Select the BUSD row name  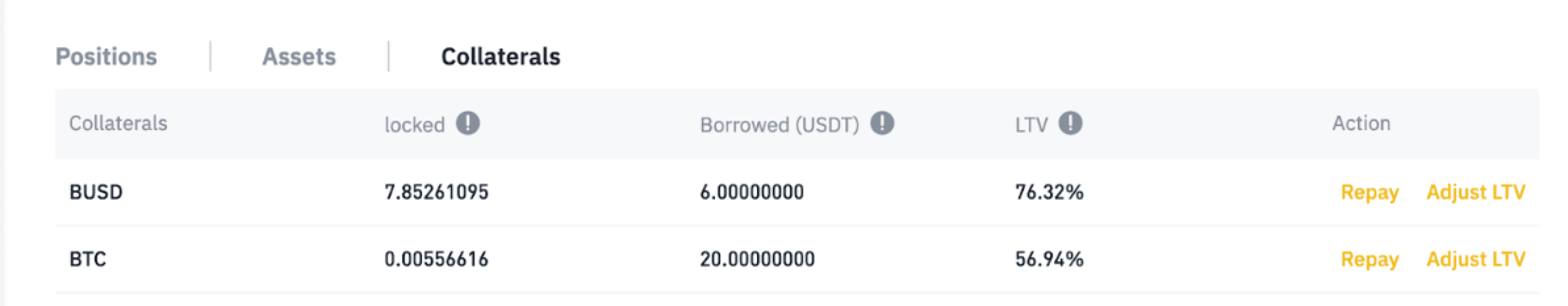pyautogui.click(x=96, y=192)
